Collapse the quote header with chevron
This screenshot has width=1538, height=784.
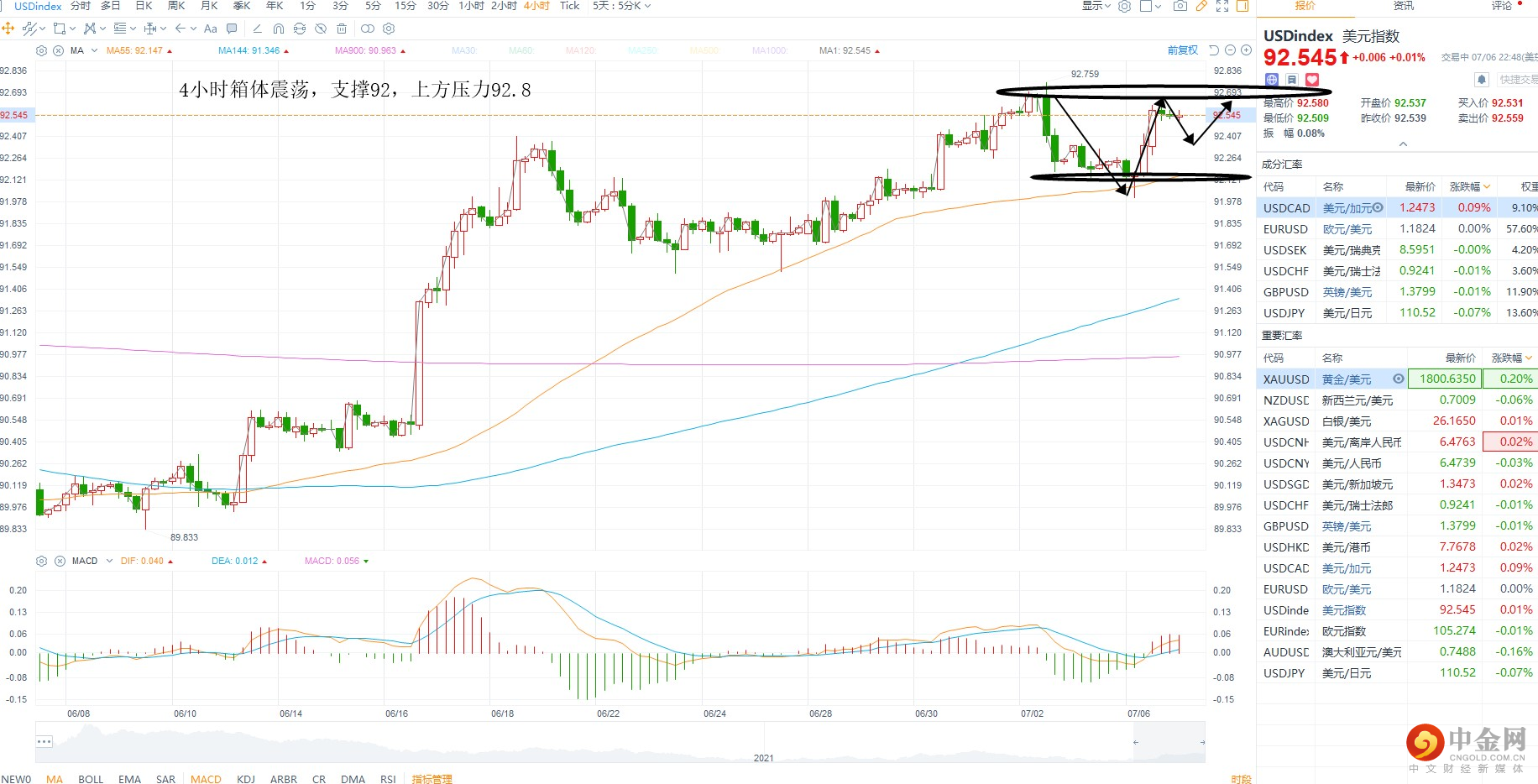[1403, 144]
